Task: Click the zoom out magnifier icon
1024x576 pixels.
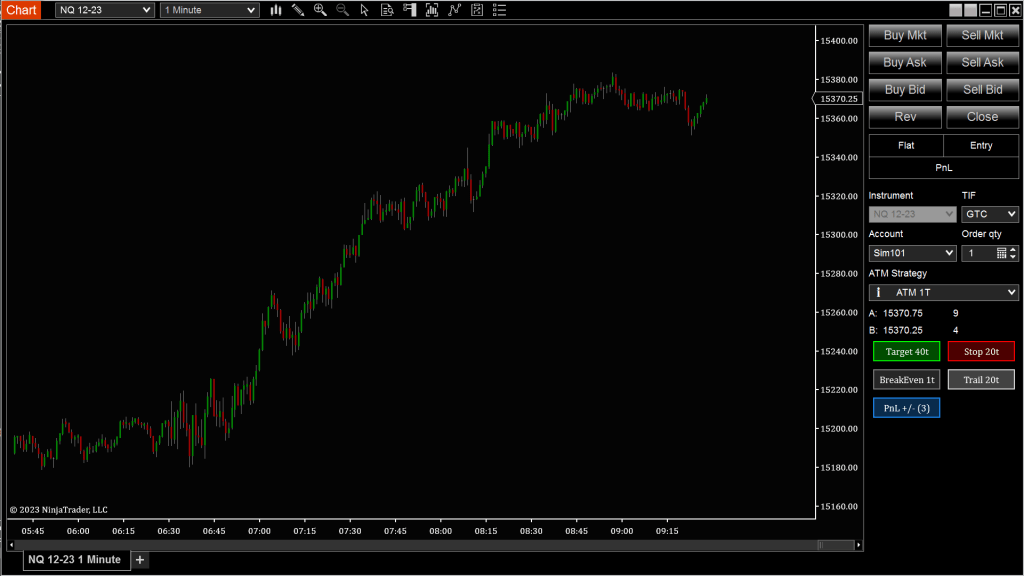Action: (342, 10)
